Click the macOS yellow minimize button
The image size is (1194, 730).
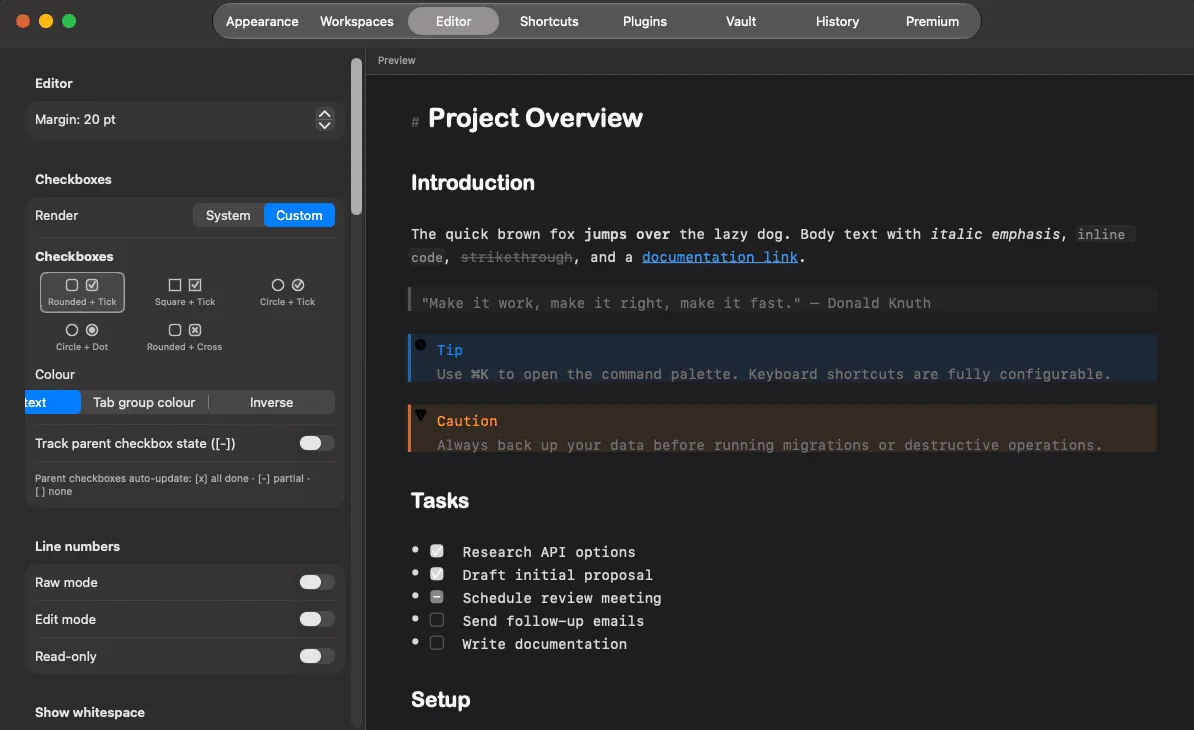coord(46,21)
